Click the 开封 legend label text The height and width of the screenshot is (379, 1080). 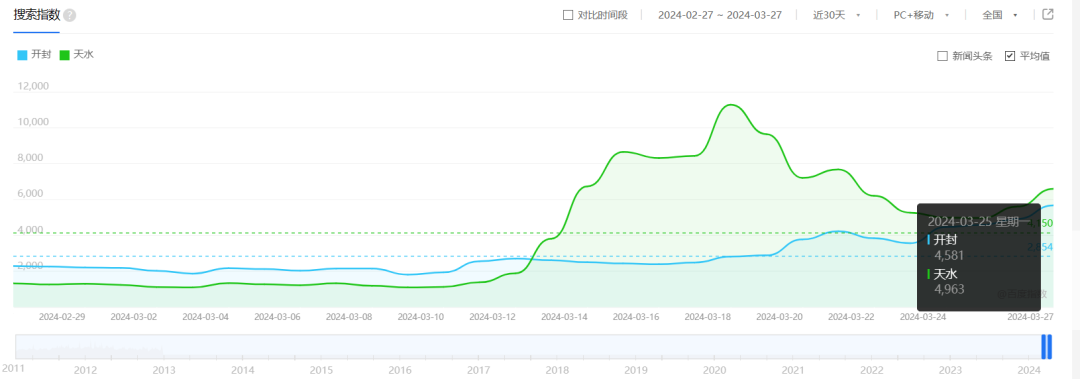click(41, 54)
